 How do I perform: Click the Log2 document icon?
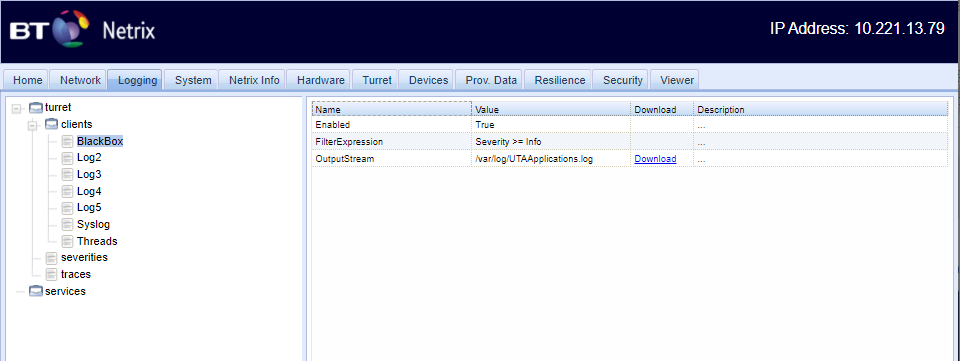(68, 158)
